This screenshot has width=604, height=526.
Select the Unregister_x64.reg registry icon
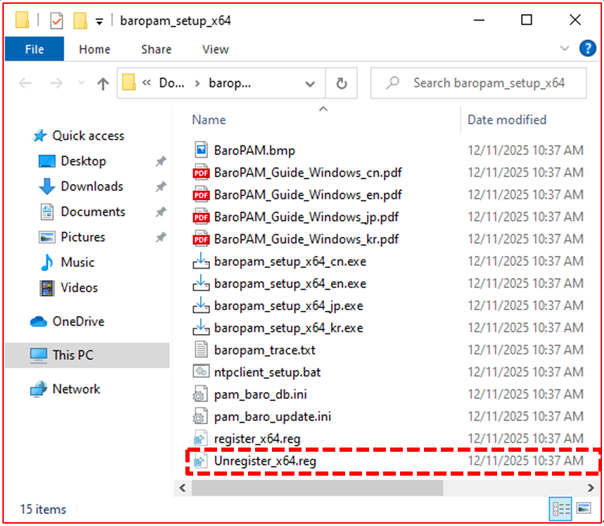pyautogui.click(x=200, y=461)
